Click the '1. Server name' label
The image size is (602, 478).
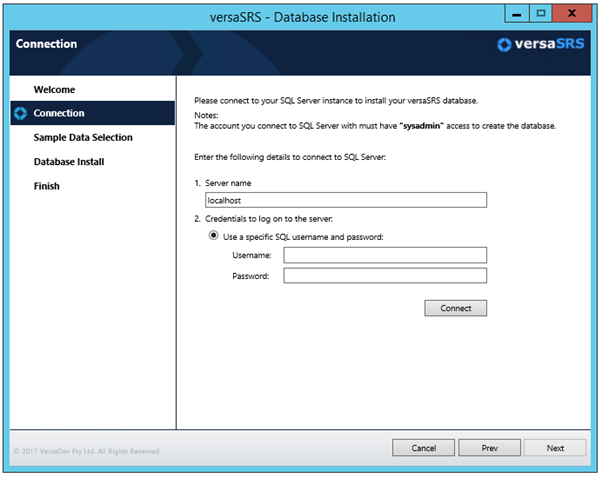coord(223,183)
